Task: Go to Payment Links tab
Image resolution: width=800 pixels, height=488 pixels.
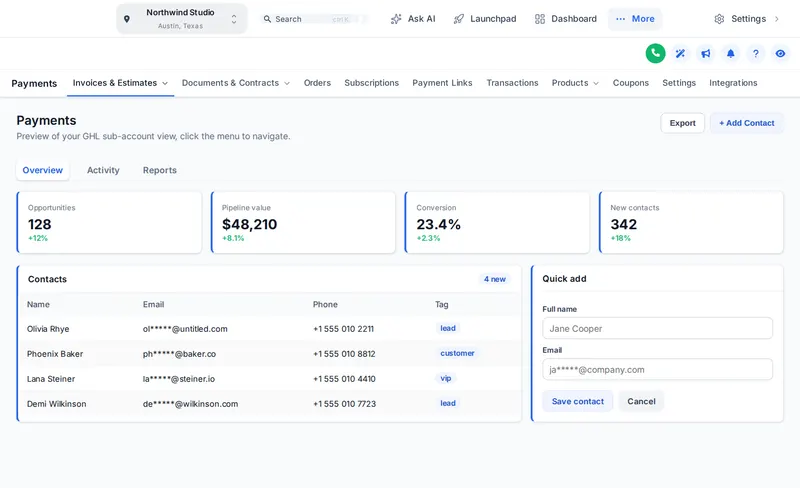Action: 442,83
